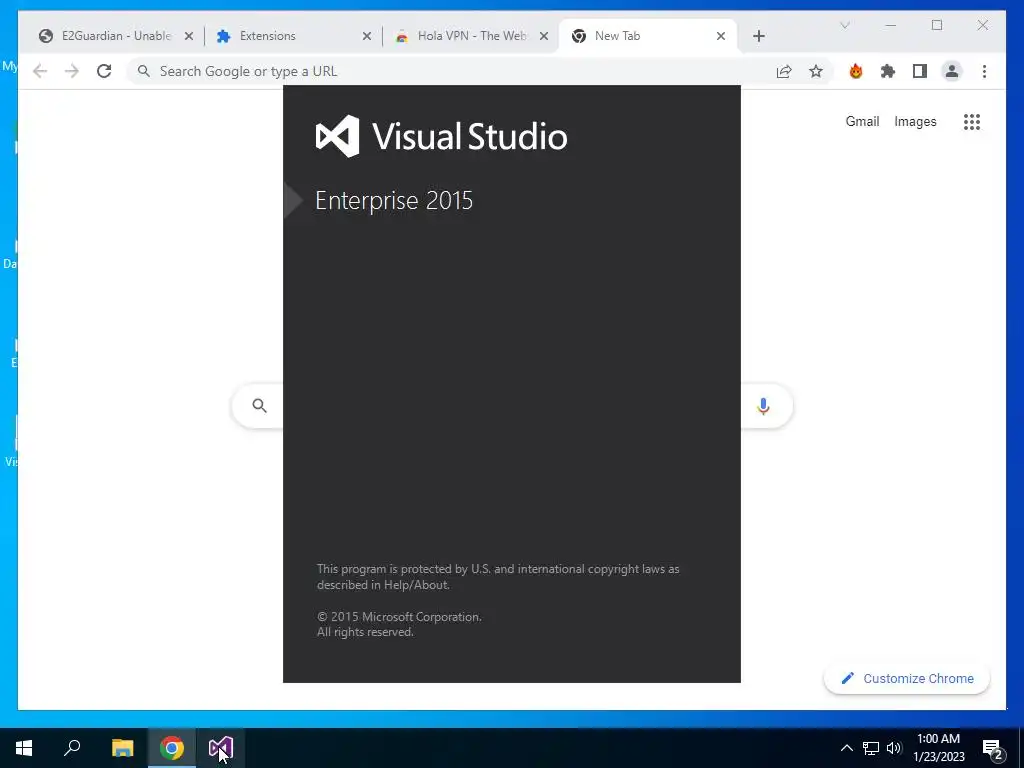
Task: Minimize the Chrome window
Action: tap(891, 25)
